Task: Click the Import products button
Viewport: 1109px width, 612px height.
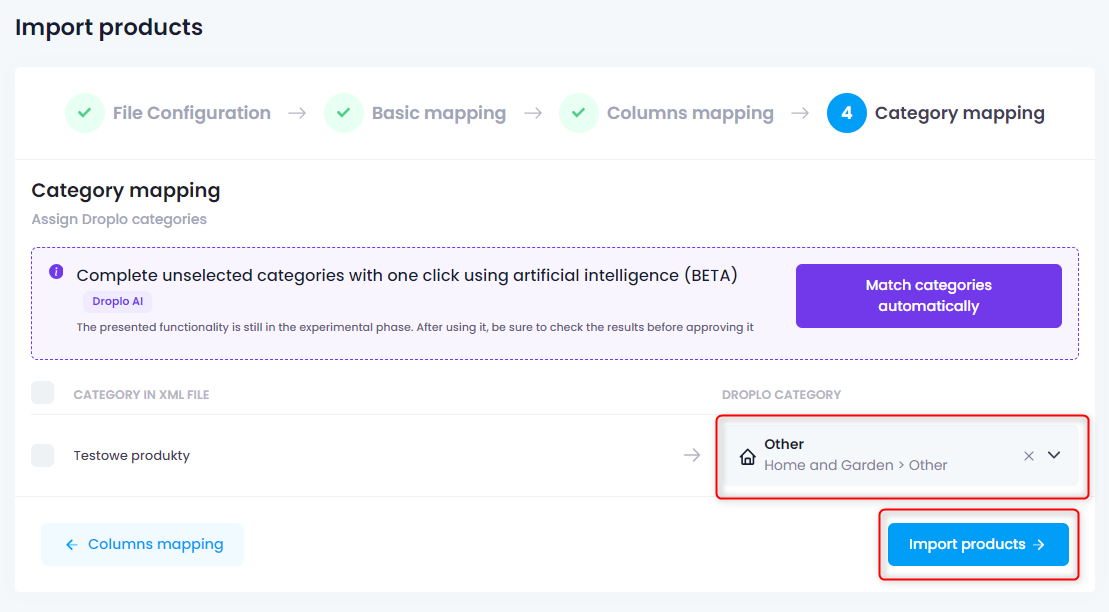Action: click(978, 544)
